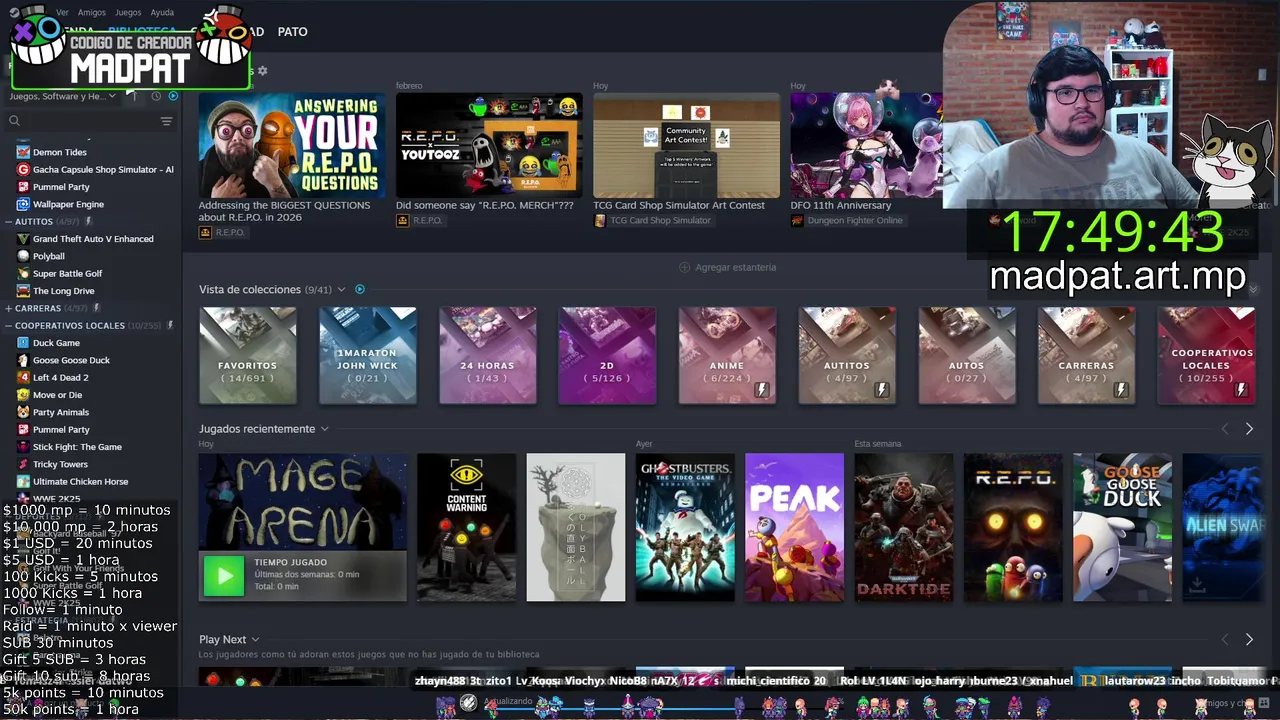Show the next recently played games
The height and width of the screenshot is (720, 1280).
[1249, 429]
